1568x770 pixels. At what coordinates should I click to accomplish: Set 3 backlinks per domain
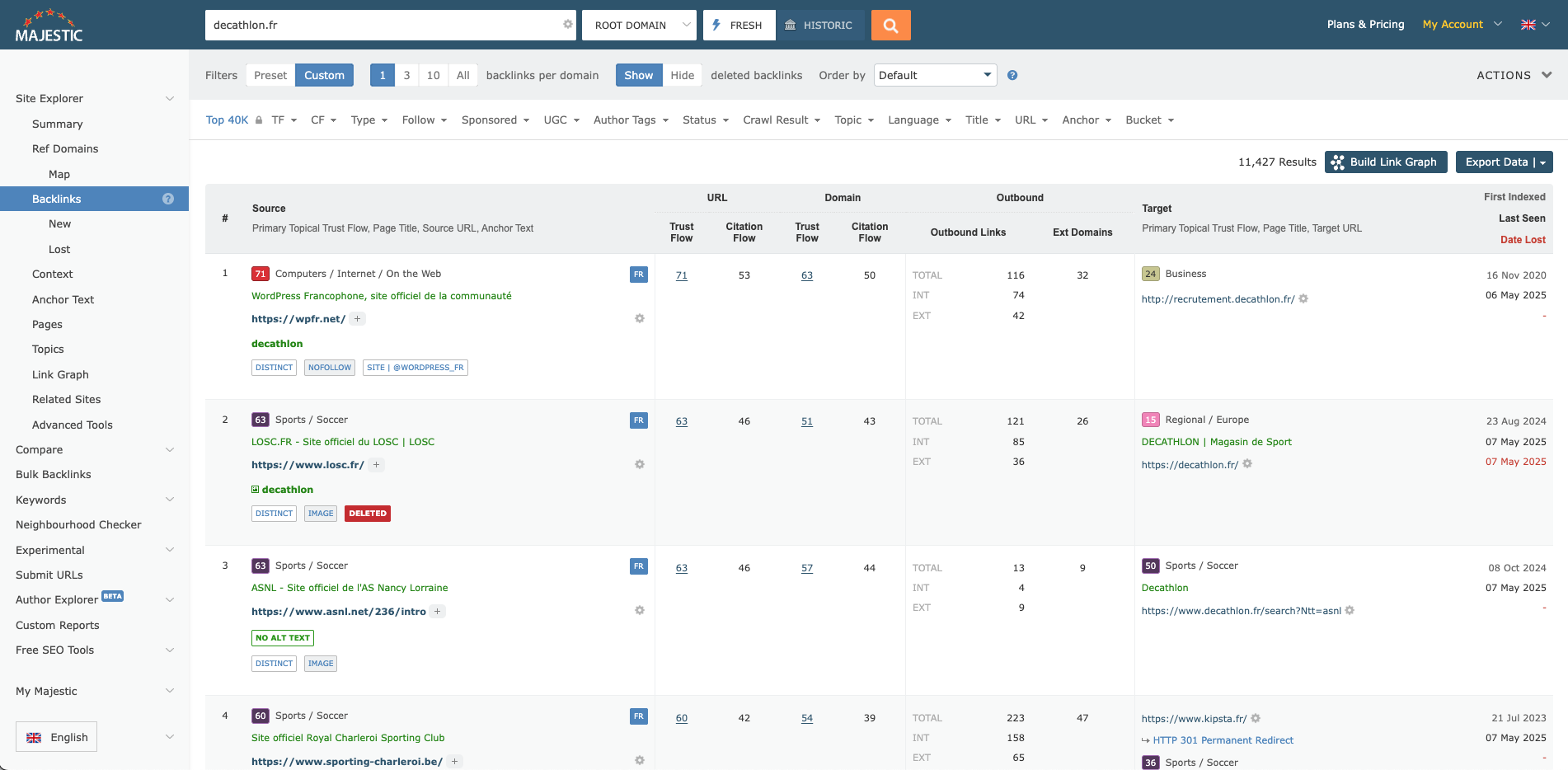(406, 75)
